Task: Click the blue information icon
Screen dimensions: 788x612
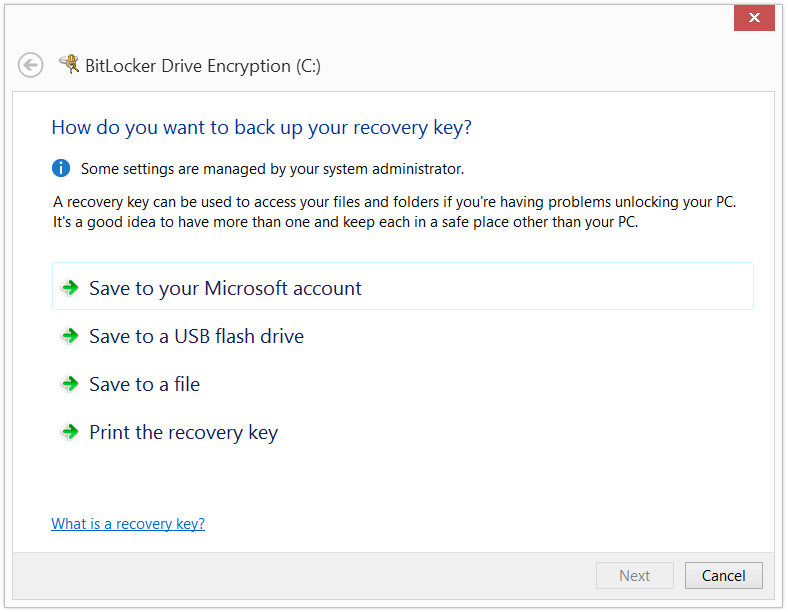Action: (x=61, y=168)
